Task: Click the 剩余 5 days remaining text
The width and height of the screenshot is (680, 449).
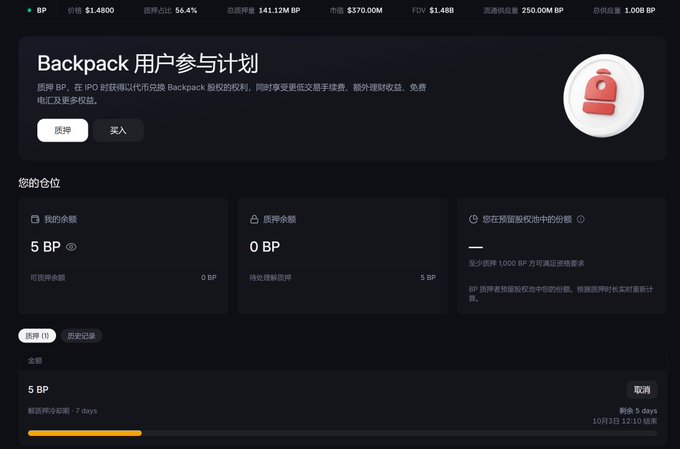Action: tap(638, 411)
